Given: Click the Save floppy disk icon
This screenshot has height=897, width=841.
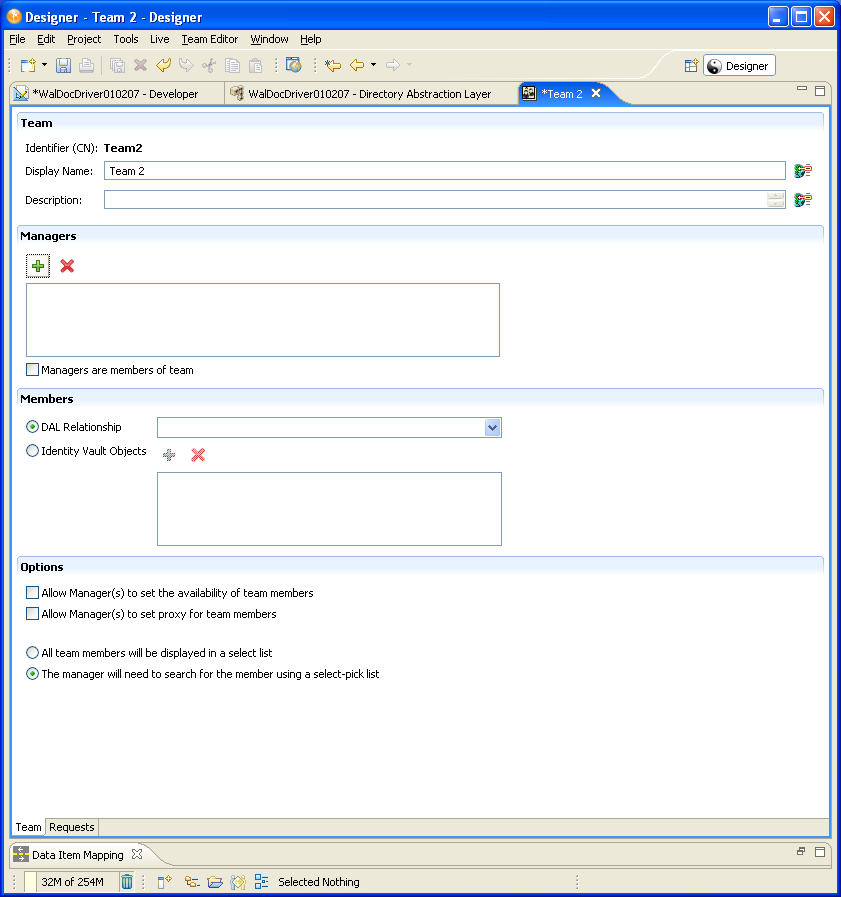Looking at the screenshot, I should click(x=63, y=65).
